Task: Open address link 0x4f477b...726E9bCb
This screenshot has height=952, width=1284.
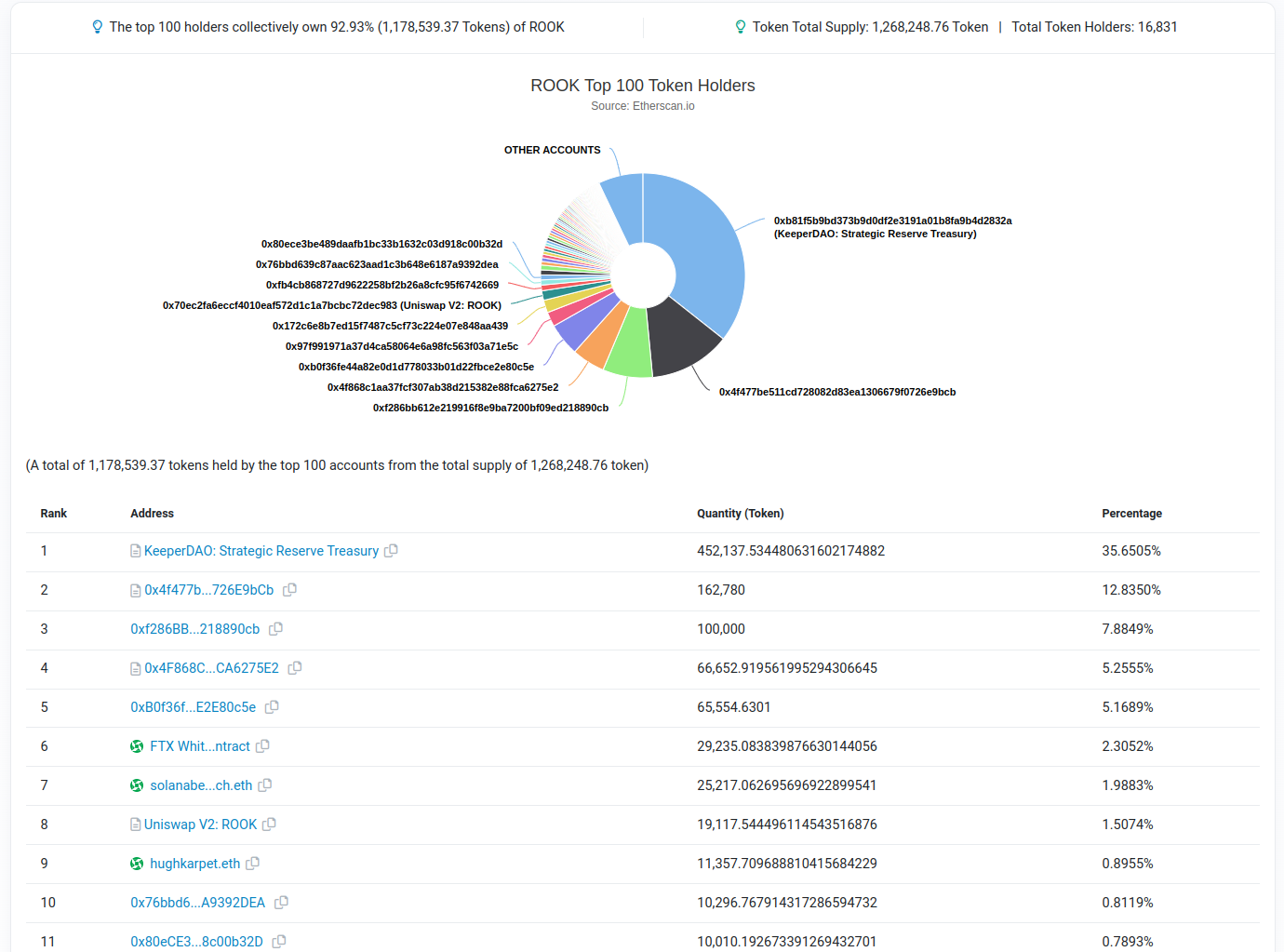Action: click(x=209, y=590)
